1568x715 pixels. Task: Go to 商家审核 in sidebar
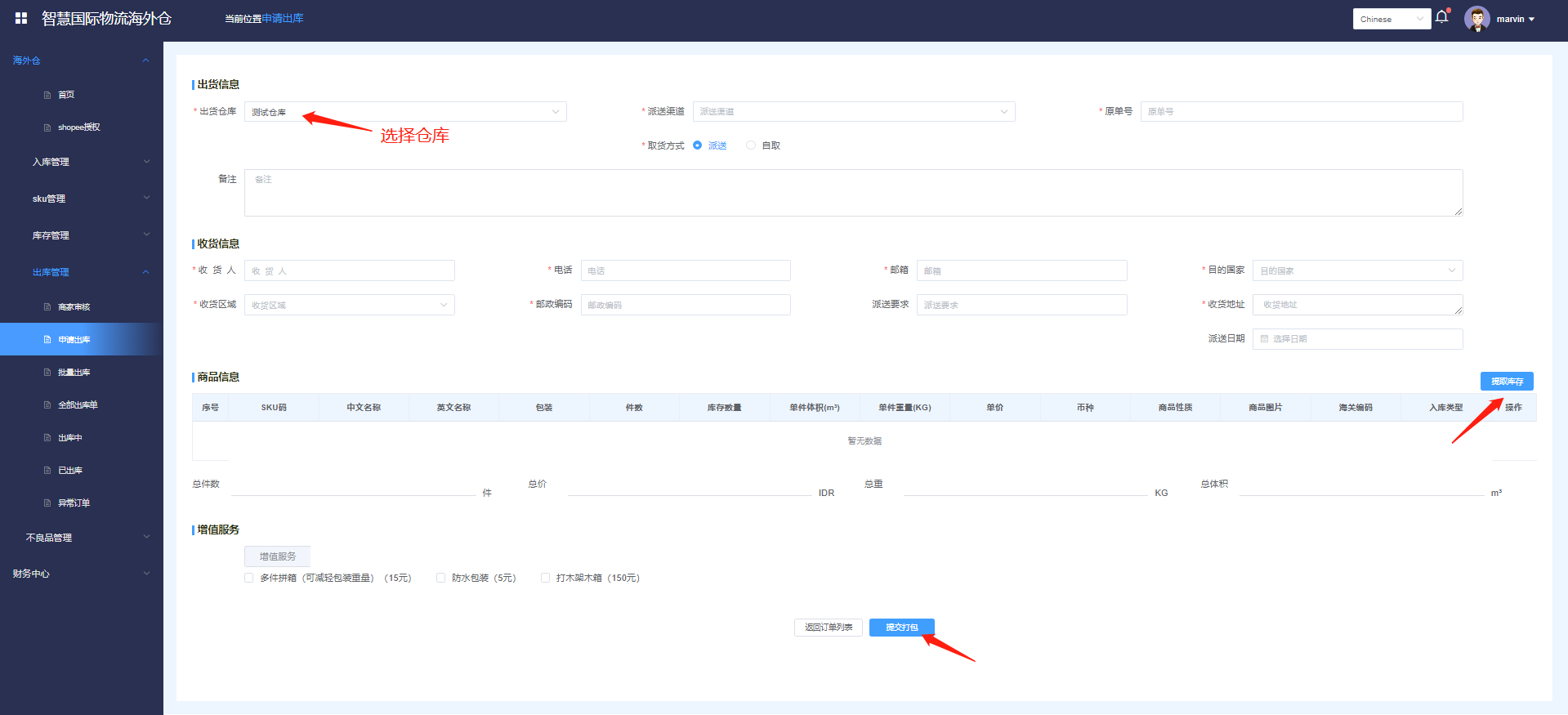[74, 307]
